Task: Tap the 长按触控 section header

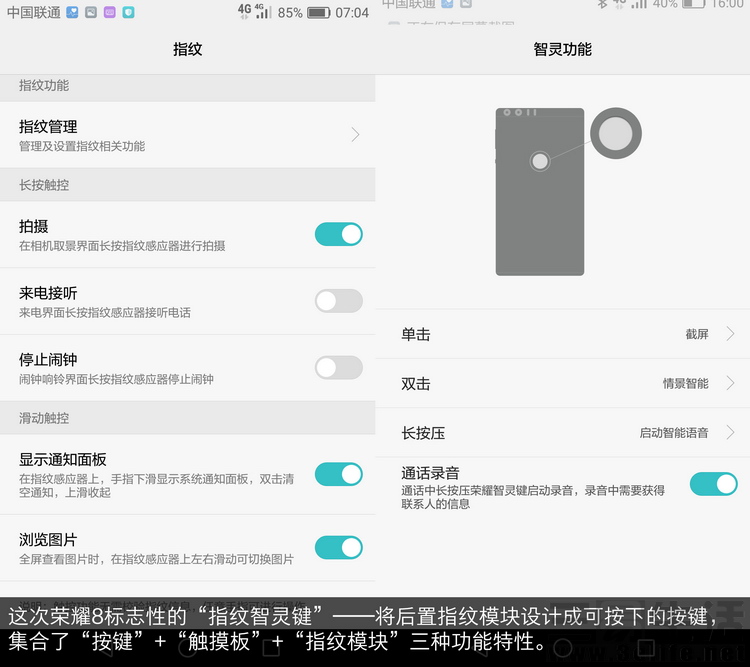Action: pos(44,185)
